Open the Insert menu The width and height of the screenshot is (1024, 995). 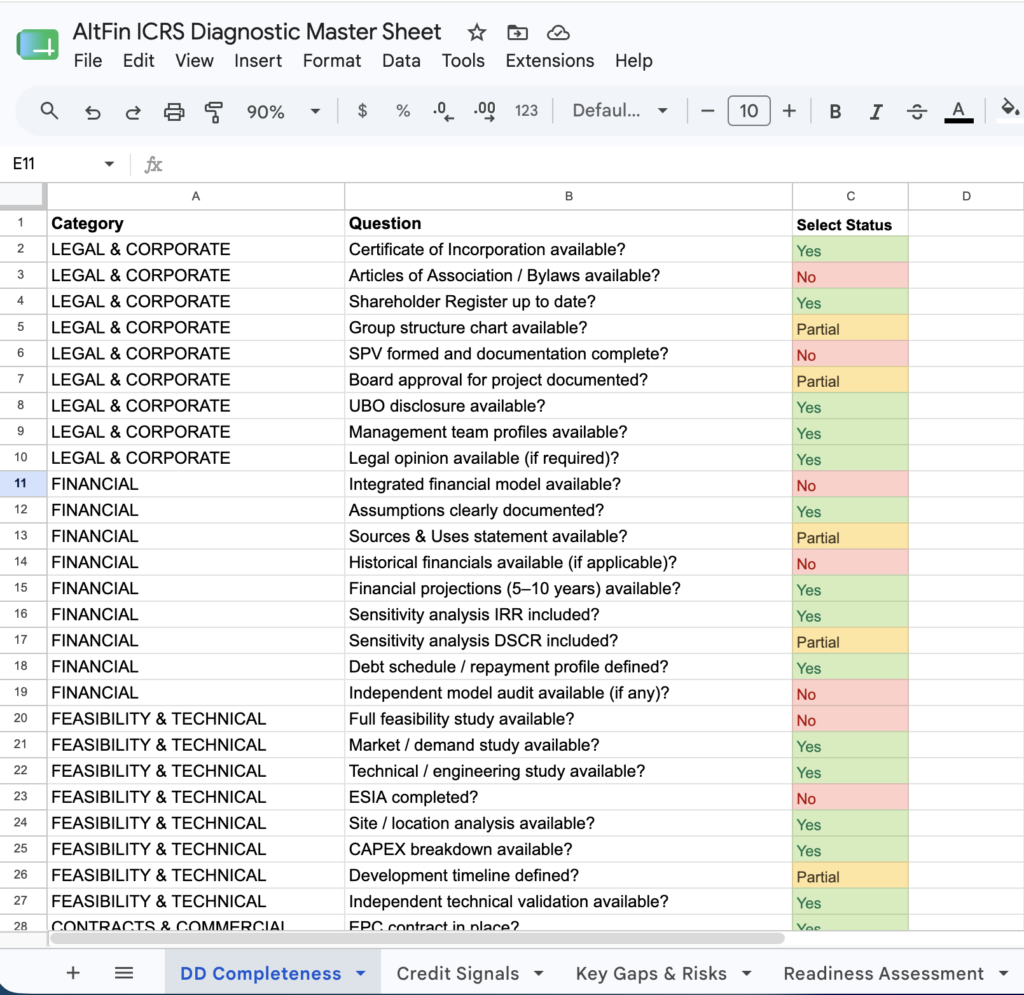258,61
